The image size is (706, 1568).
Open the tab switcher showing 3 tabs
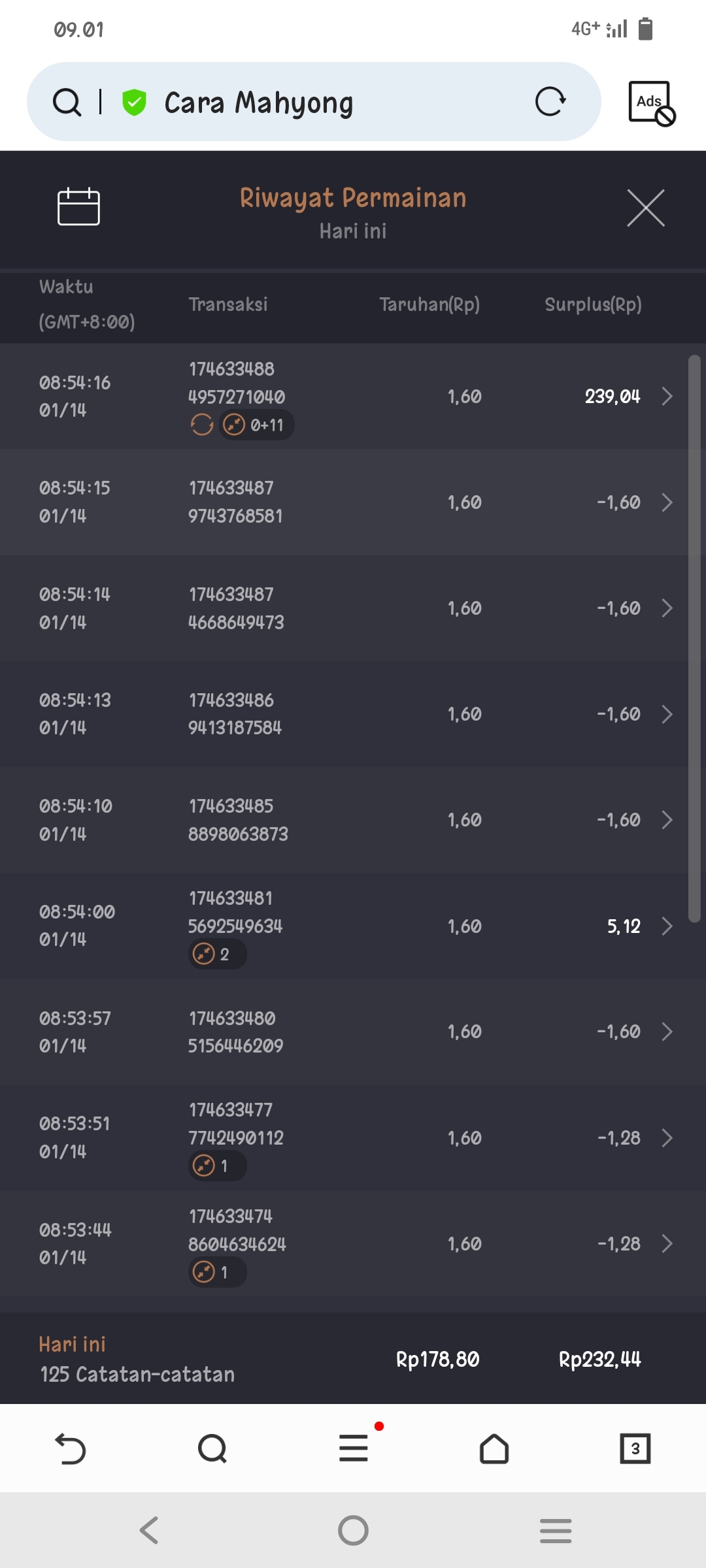635,1448
